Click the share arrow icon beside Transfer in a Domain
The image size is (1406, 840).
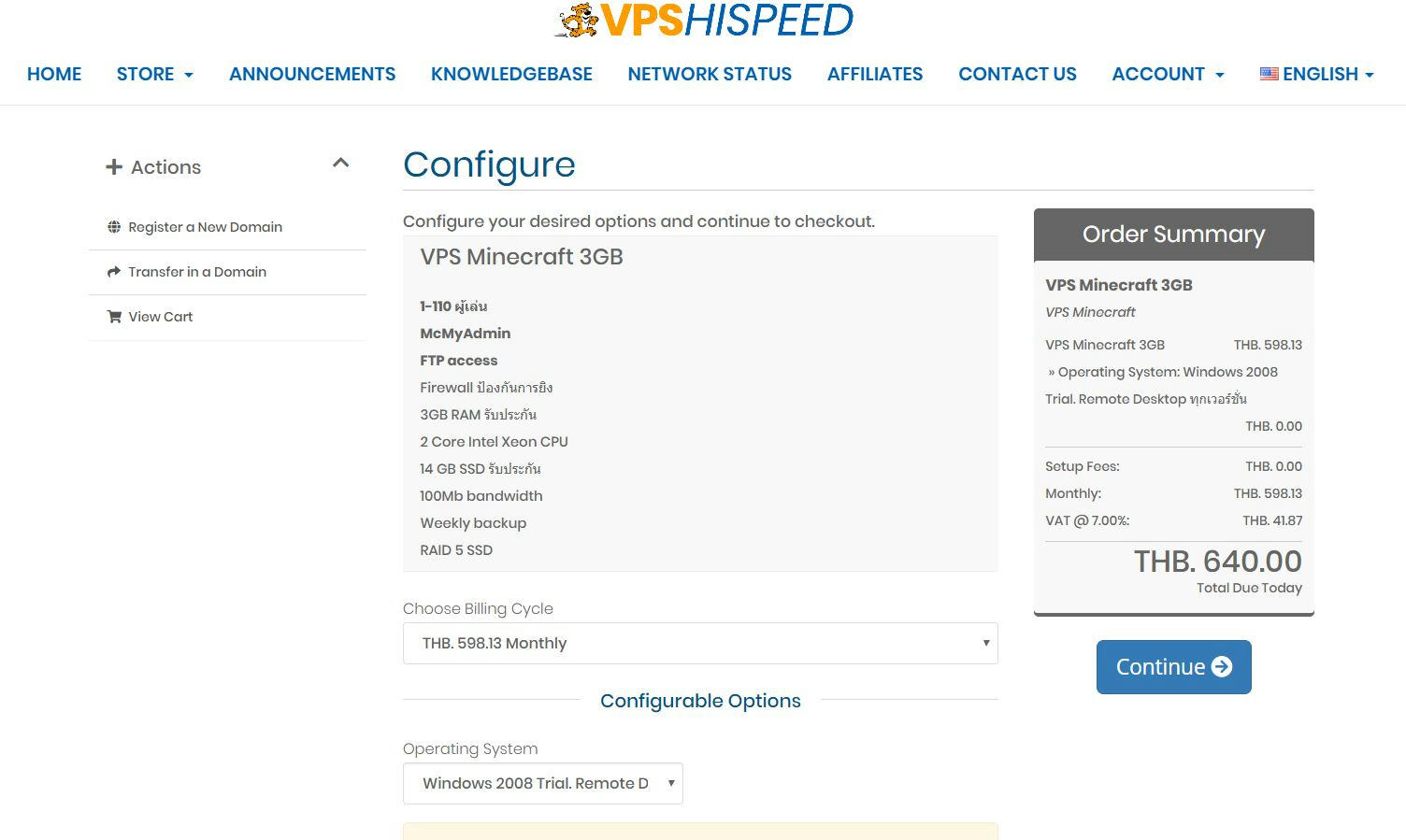(x=114, y=272)
